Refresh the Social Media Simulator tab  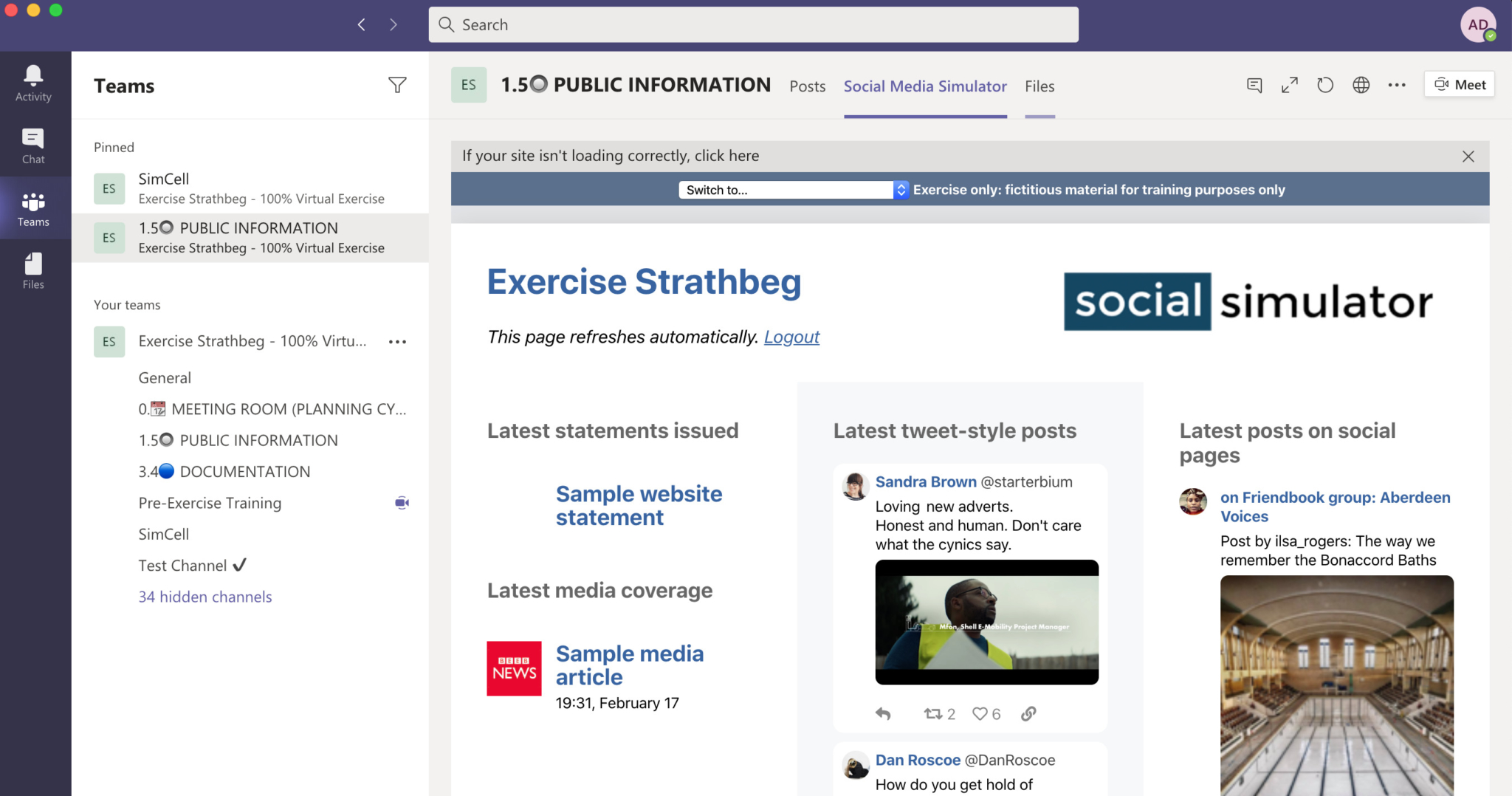(1325, 84)
